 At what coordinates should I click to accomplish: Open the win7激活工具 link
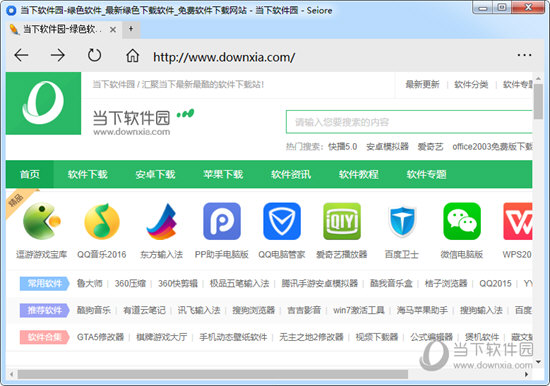coord(359,310)
